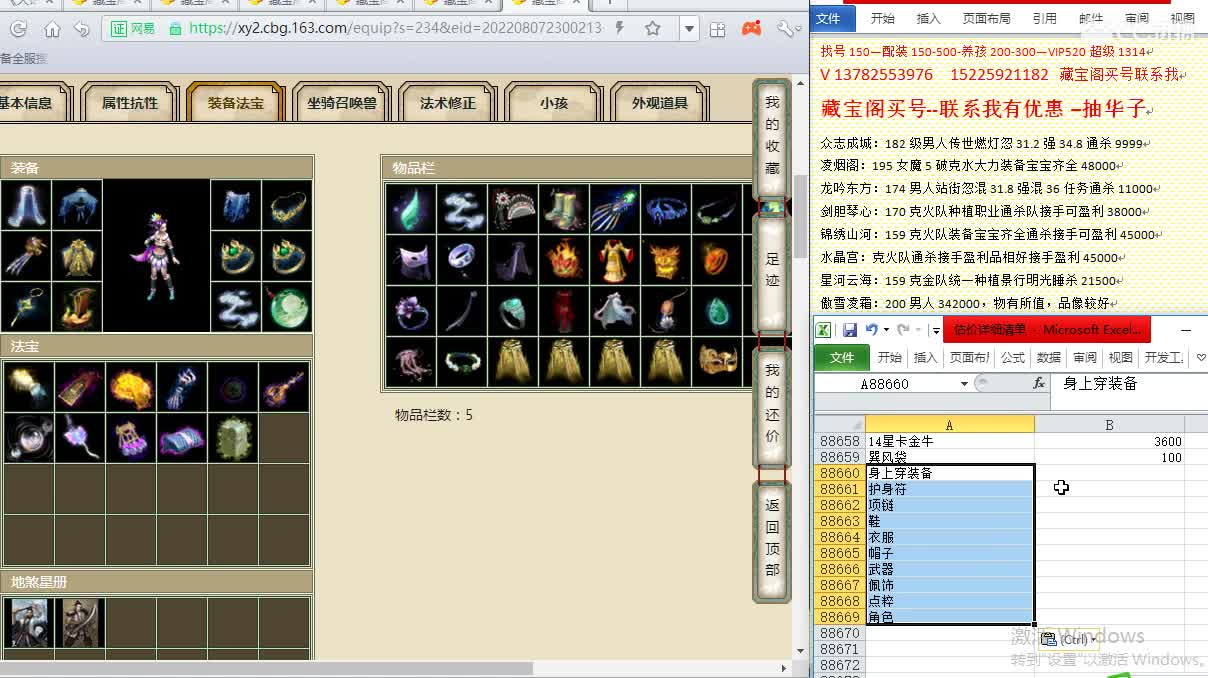Open the Word 引用 ribbon tab
This screenshot has width=1208, height=678.
(x=1044, y=18)
